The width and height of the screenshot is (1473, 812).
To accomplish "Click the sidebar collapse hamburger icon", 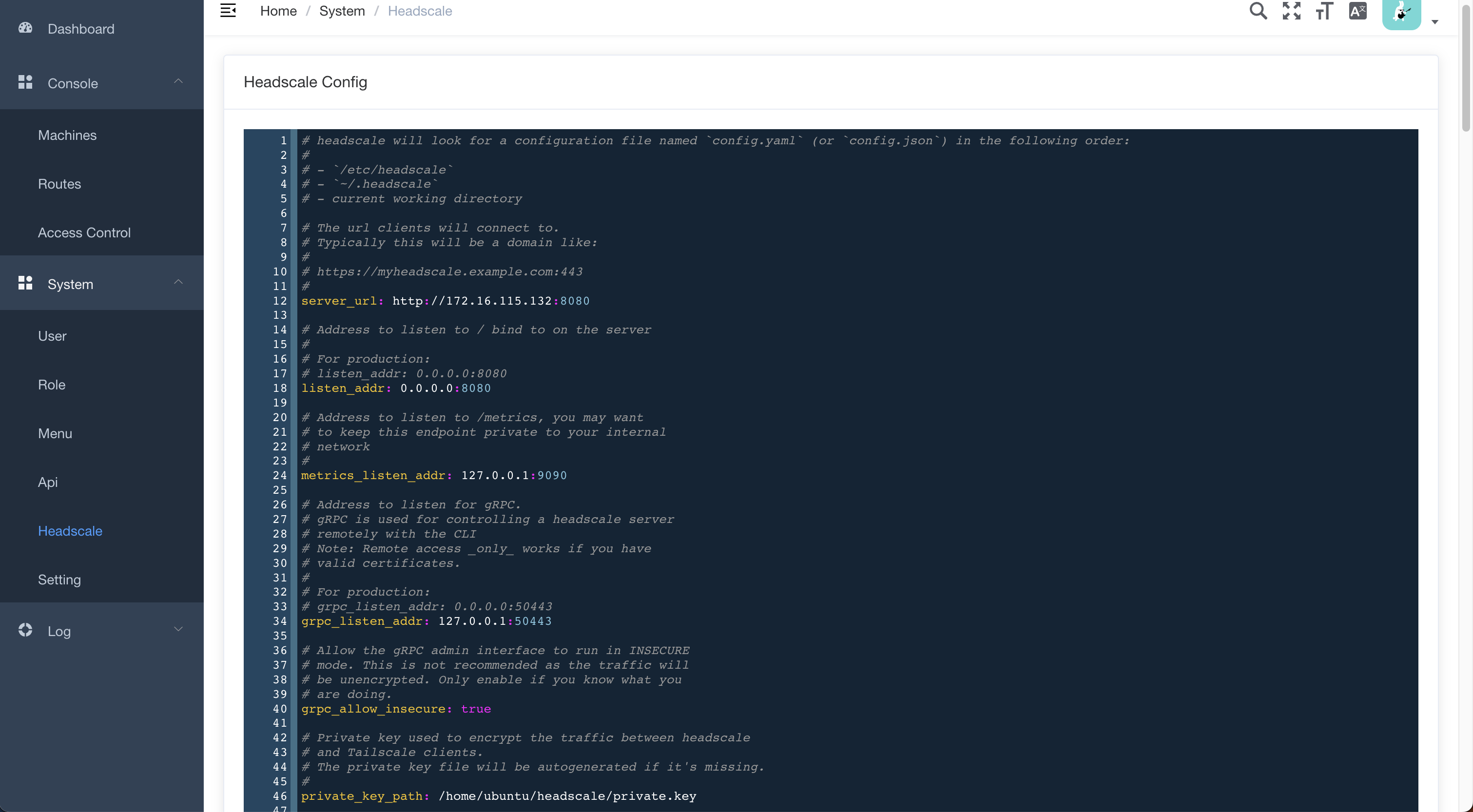I will point(228,11).
